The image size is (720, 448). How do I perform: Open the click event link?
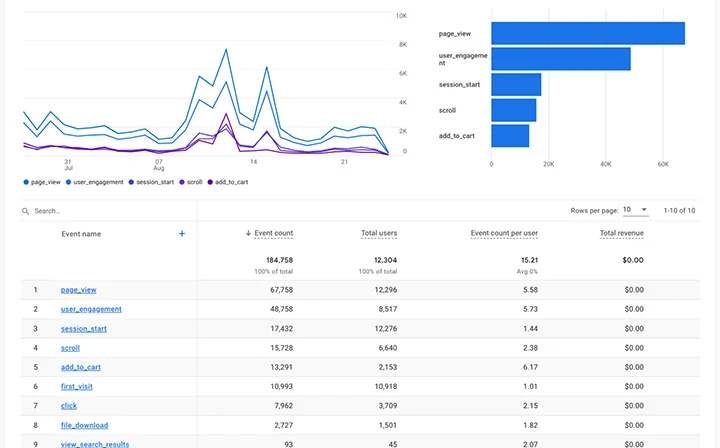[x=69, y=406]
